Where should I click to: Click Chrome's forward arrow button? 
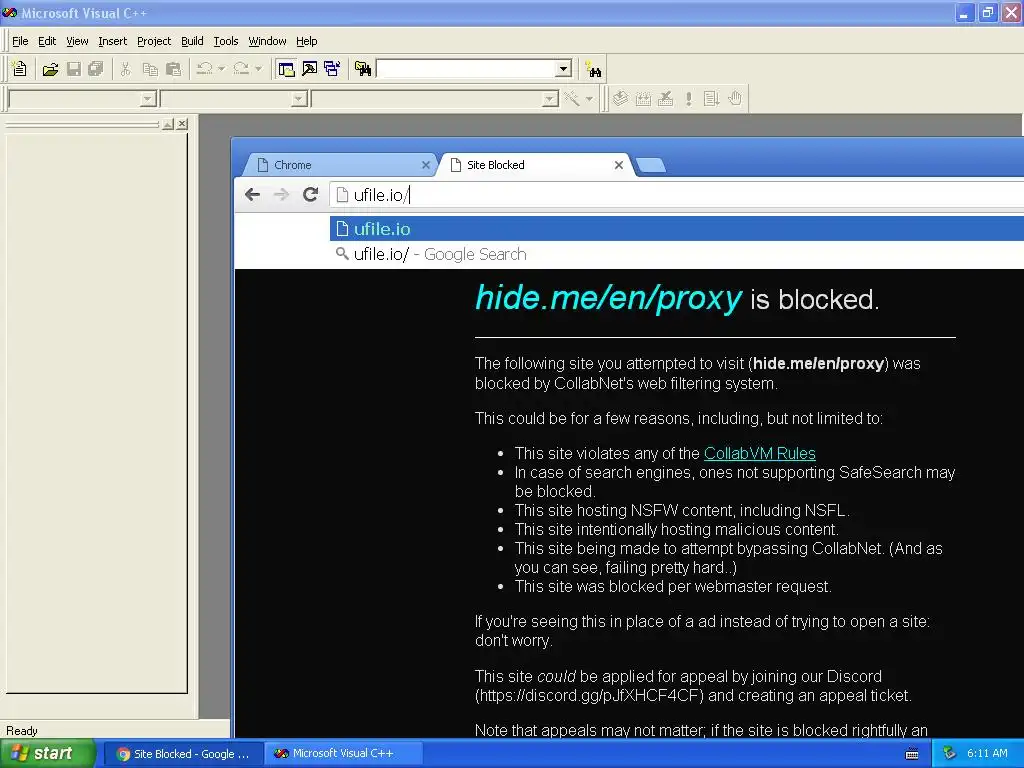pyautogui.click(x=281, y=195)
